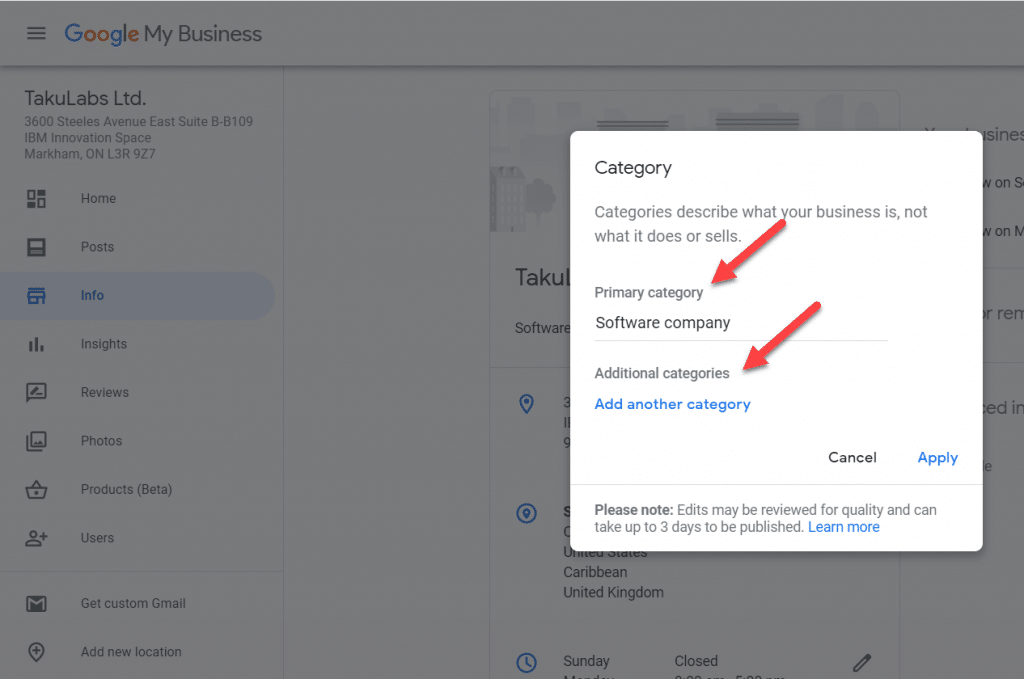
Task: Open the Reviews menu item
Action: point(104,392)
